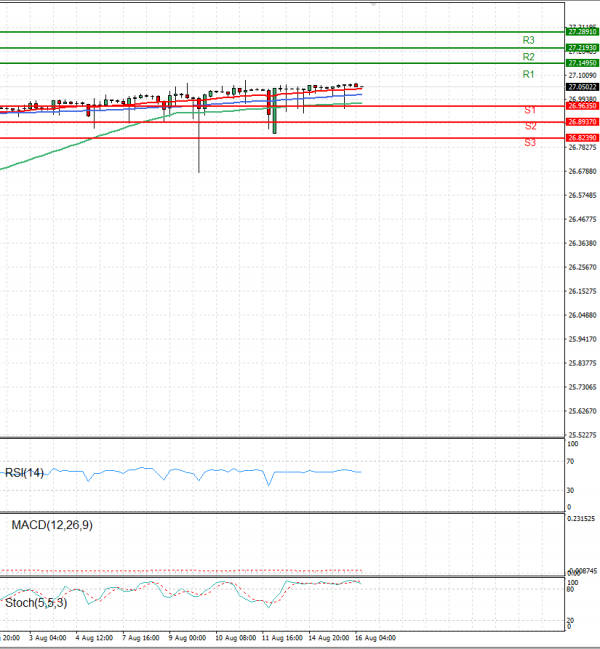Click the 4 Aug 12:00 time label
This screenshot has width=600, height=649.
click(x=94, y=638)
